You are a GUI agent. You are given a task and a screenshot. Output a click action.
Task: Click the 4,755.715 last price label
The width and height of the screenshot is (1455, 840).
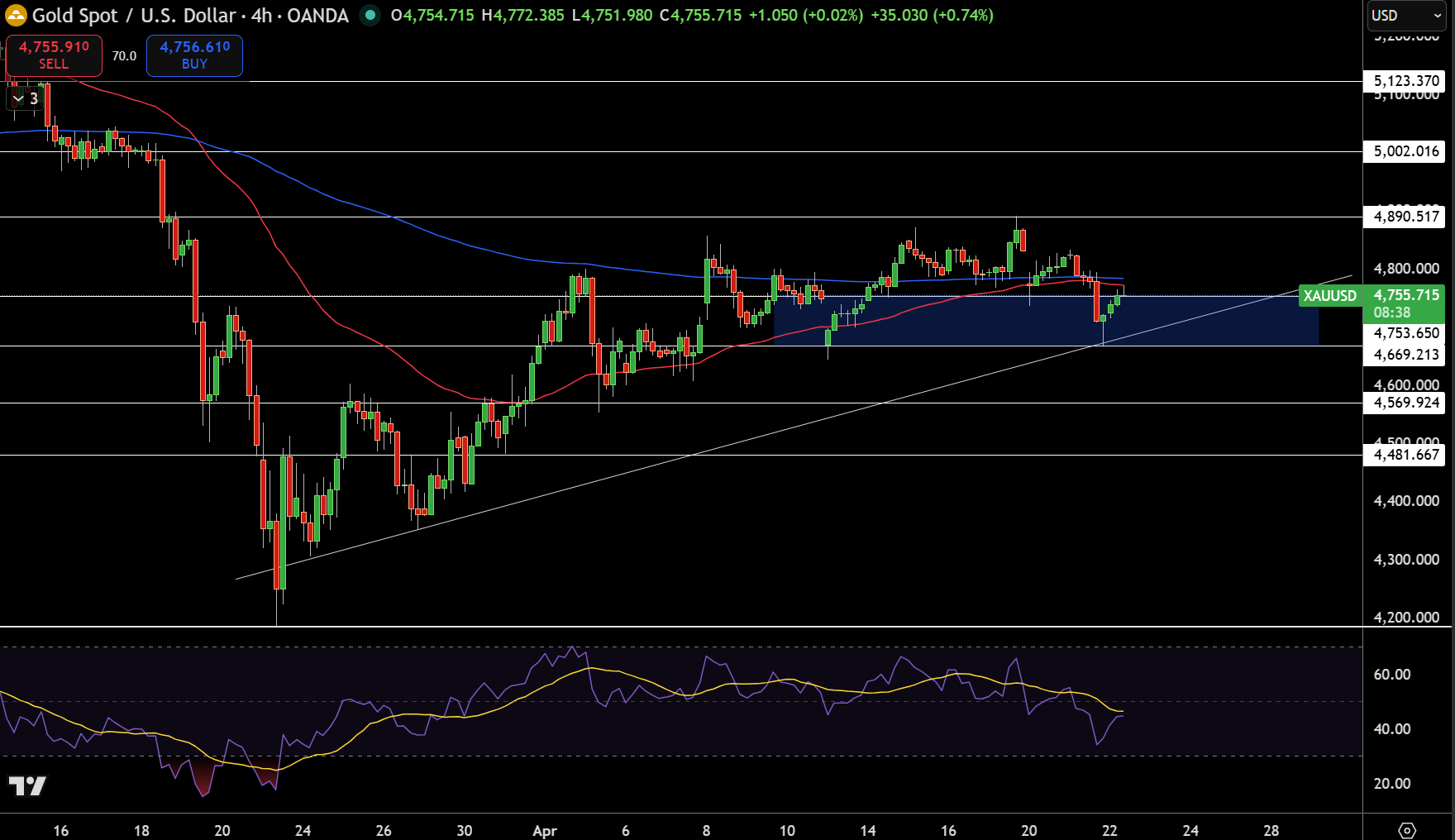coord(1405,295)
